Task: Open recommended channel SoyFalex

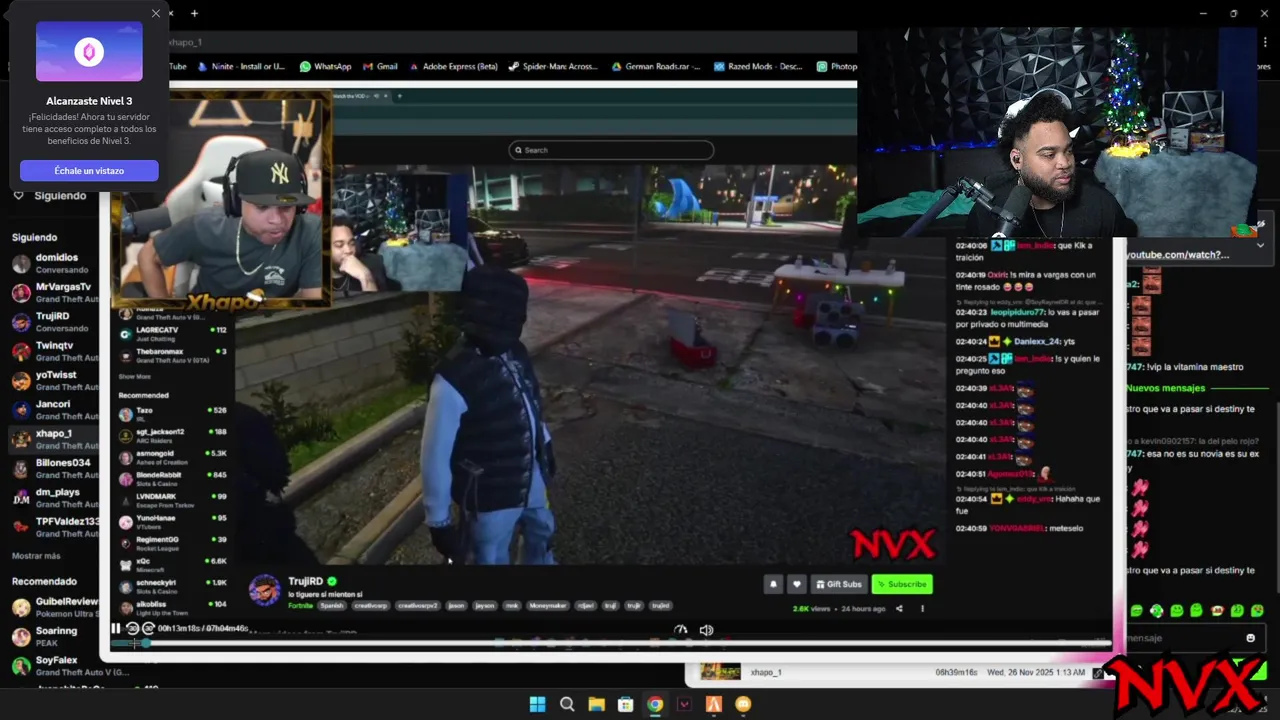Action: pyautogui.click(x=56, y=665)
